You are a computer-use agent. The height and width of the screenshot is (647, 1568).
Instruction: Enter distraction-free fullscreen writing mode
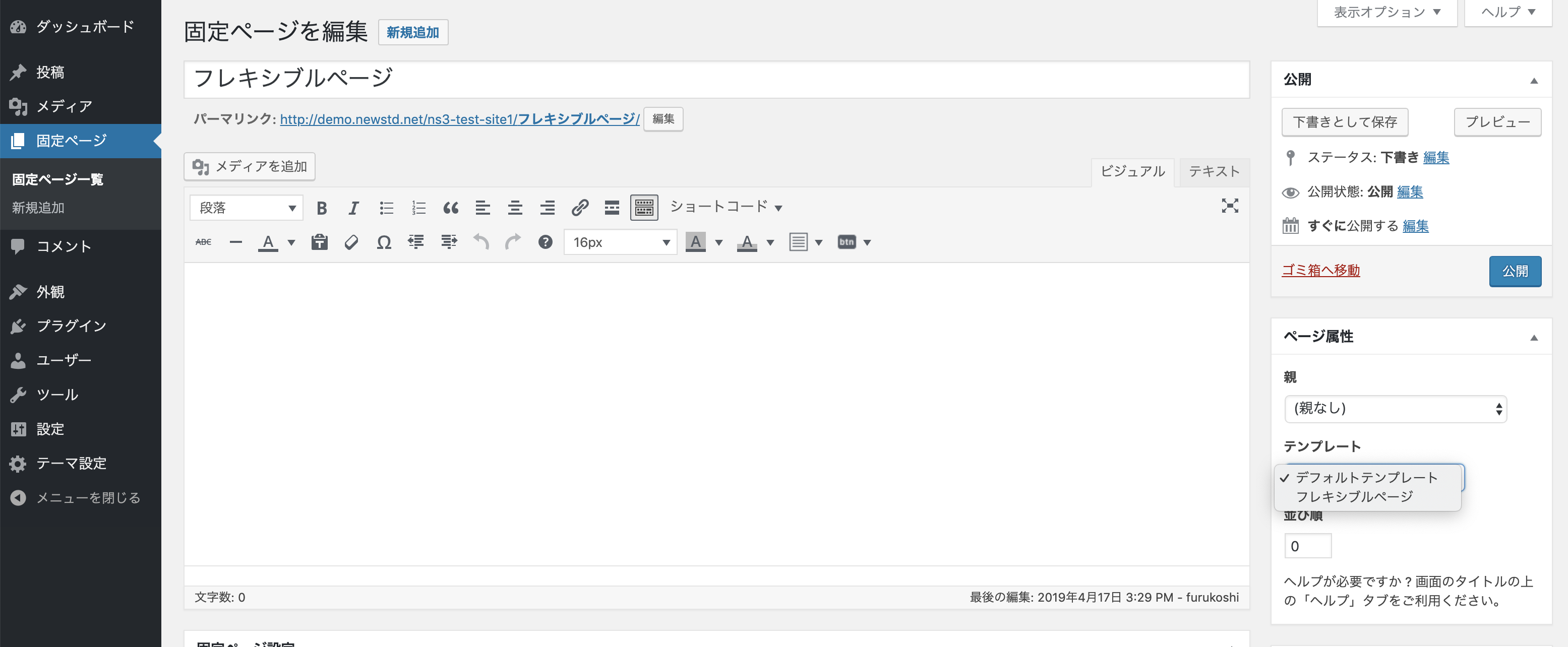[x=1230, y=206]
